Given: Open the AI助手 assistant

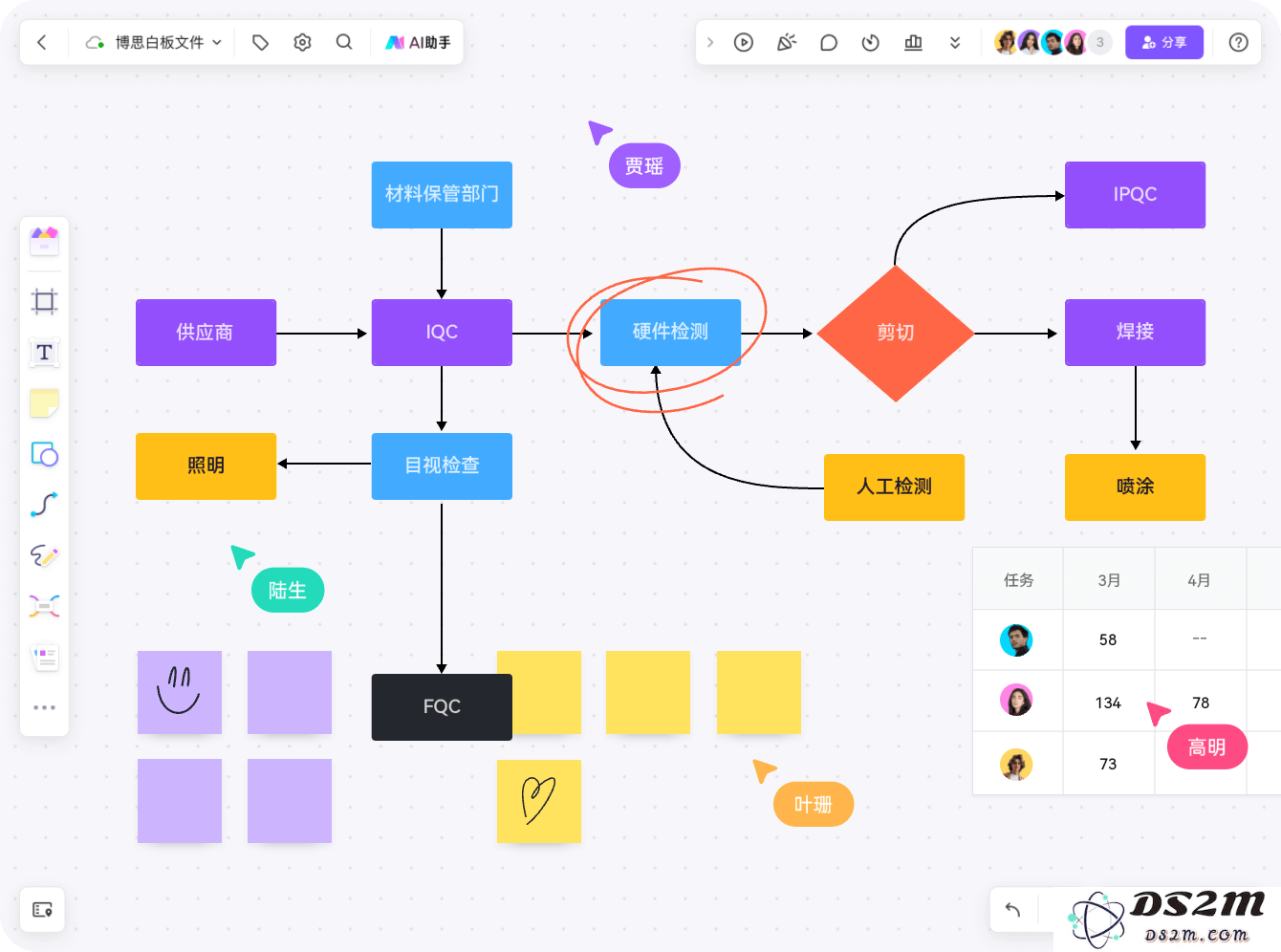Looking at the screenshot, I should point(418,42).
